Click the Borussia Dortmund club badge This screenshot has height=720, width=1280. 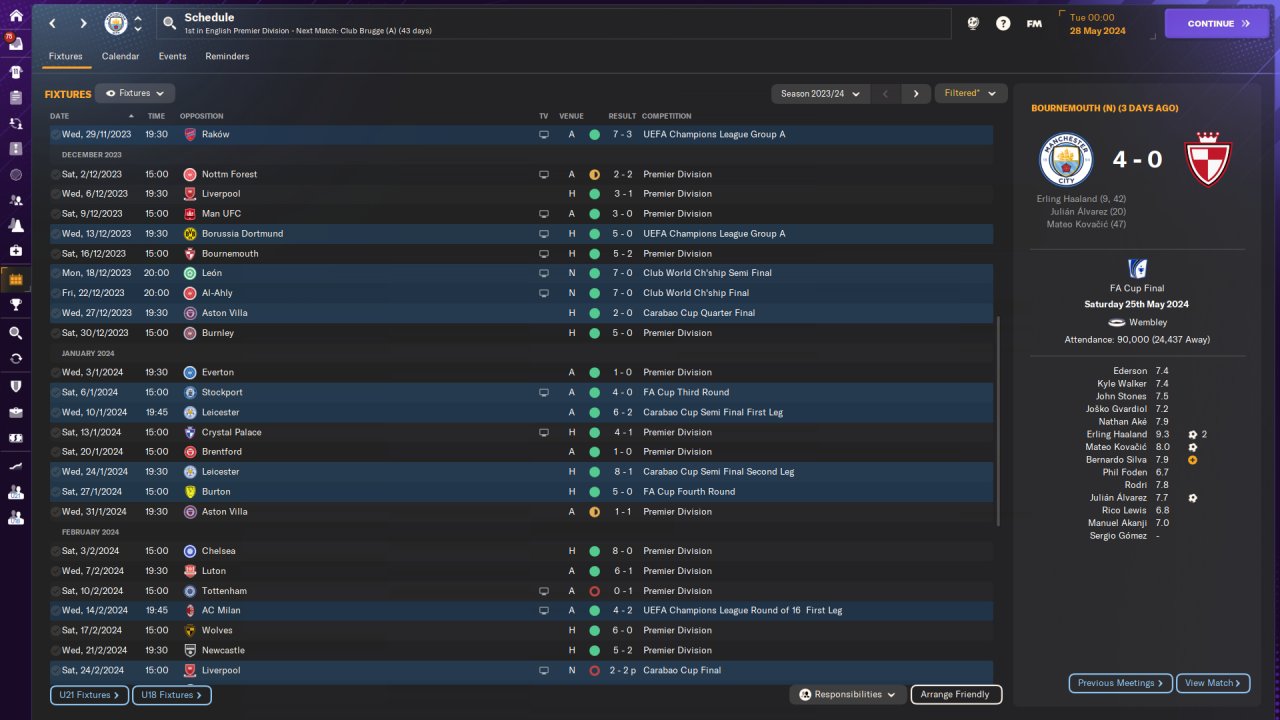click(190, 233)
